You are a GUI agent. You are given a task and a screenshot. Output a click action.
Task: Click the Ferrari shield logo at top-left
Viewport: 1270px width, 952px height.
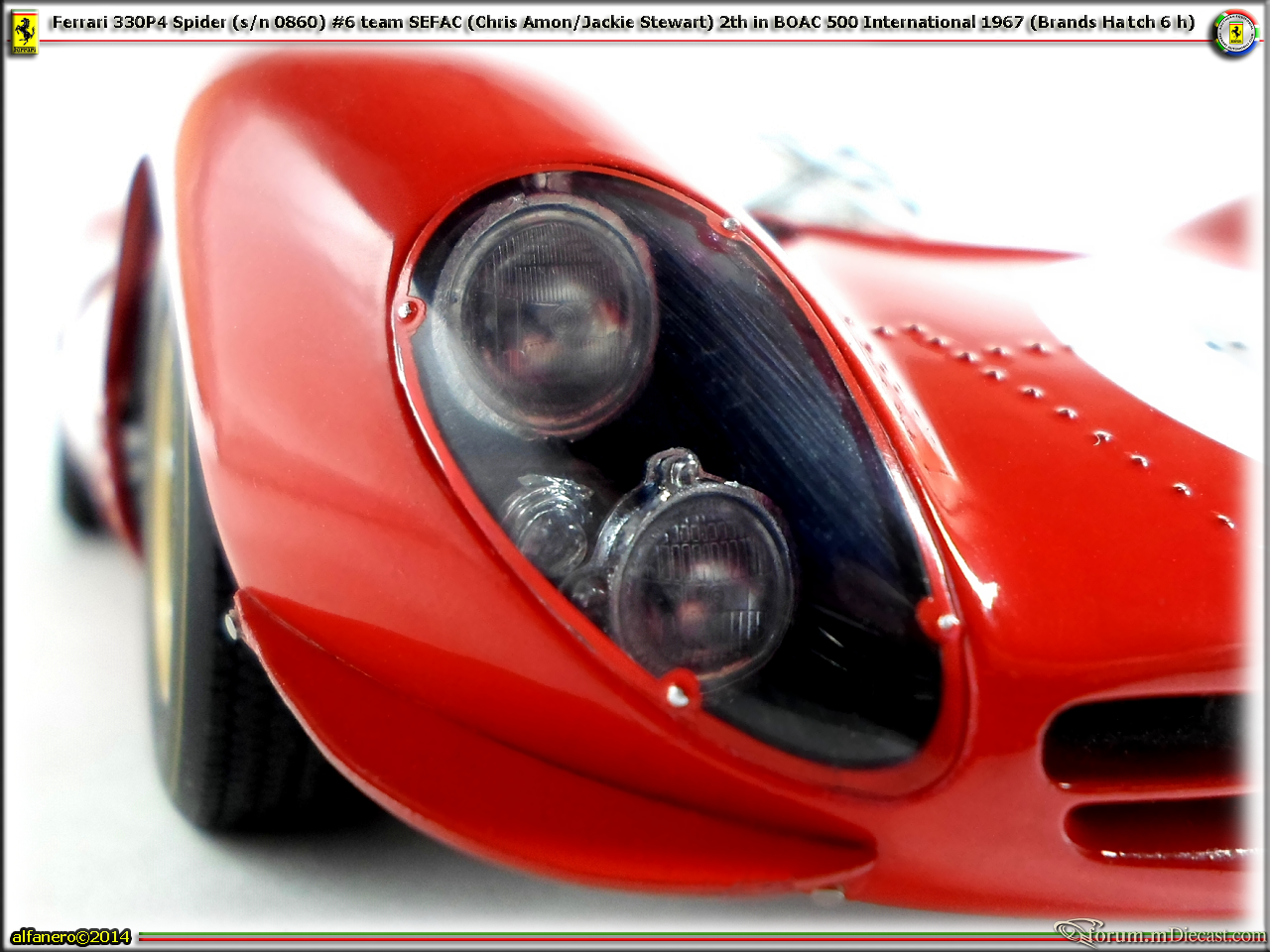pos(24,32)
